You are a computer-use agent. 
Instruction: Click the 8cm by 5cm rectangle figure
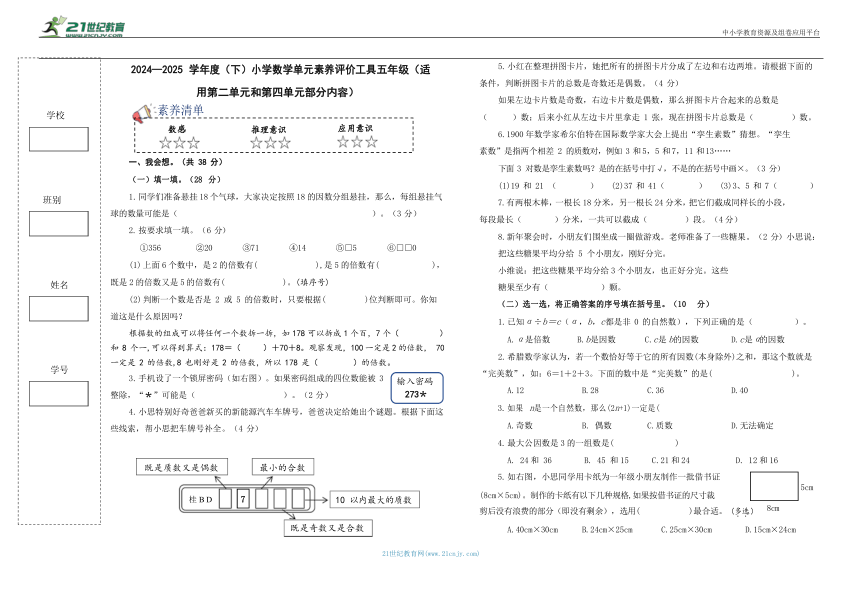(x=774, y=486)
